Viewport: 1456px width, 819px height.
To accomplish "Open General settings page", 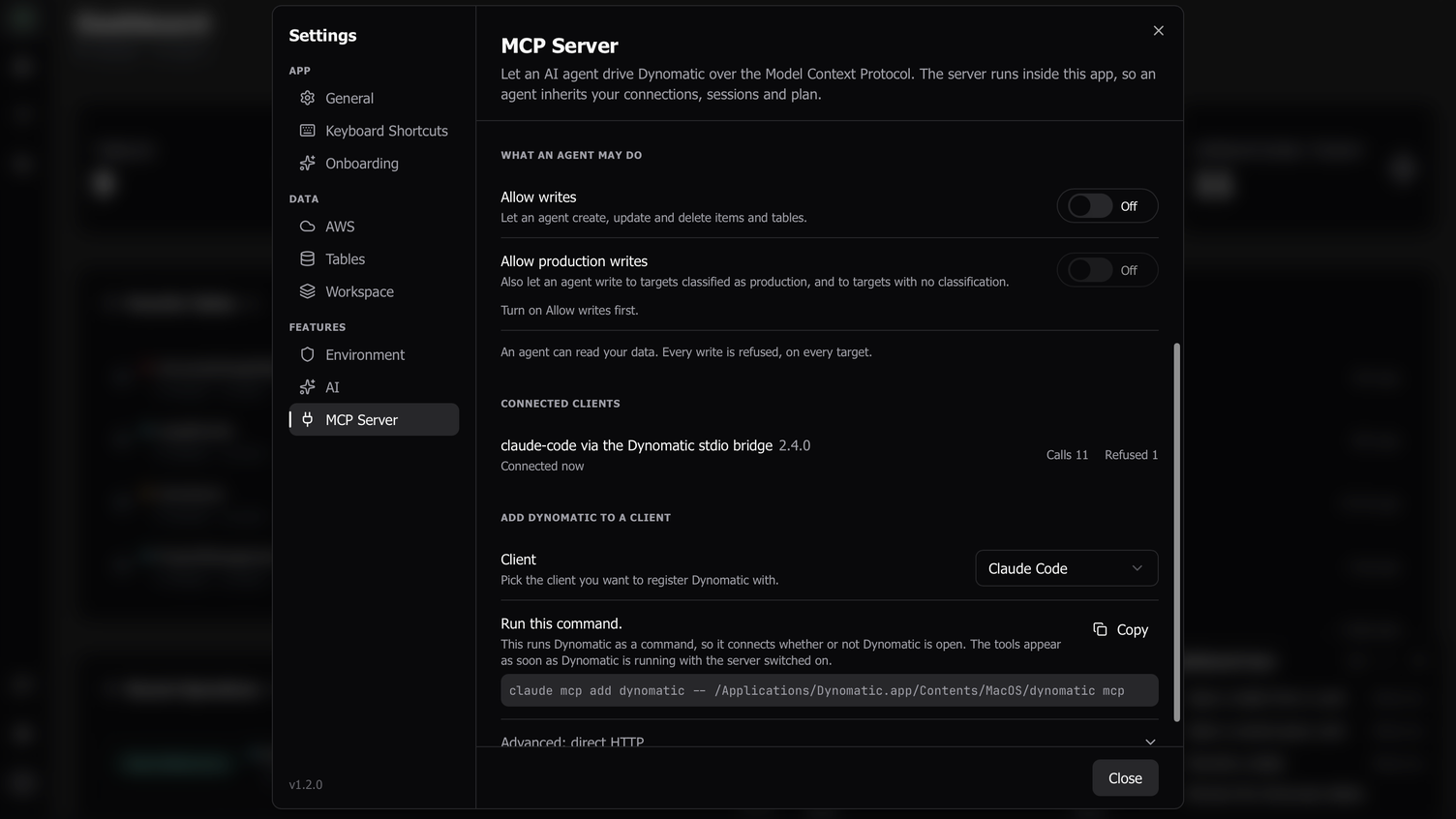I will [x=374, y=98].
